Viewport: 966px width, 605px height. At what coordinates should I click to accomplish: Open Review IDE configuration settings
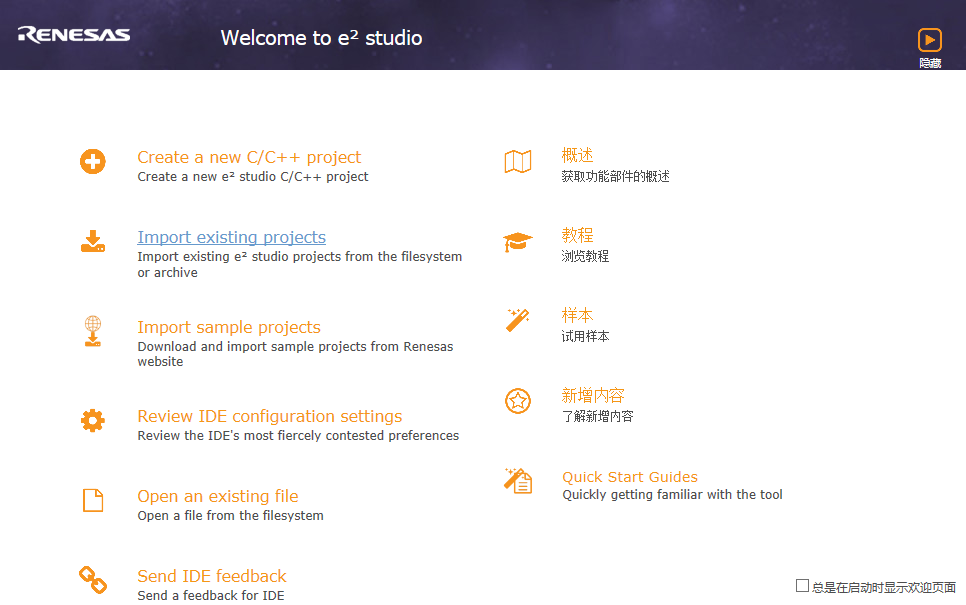pos(269,416)
